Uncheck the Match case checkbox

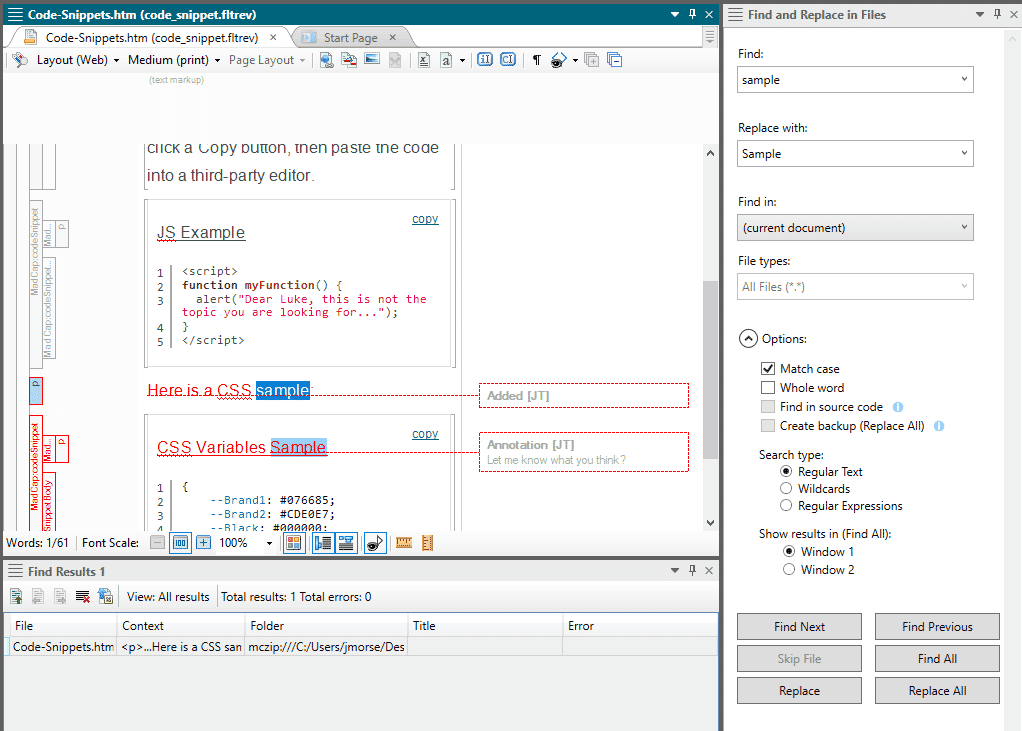(x=768, y=369)
